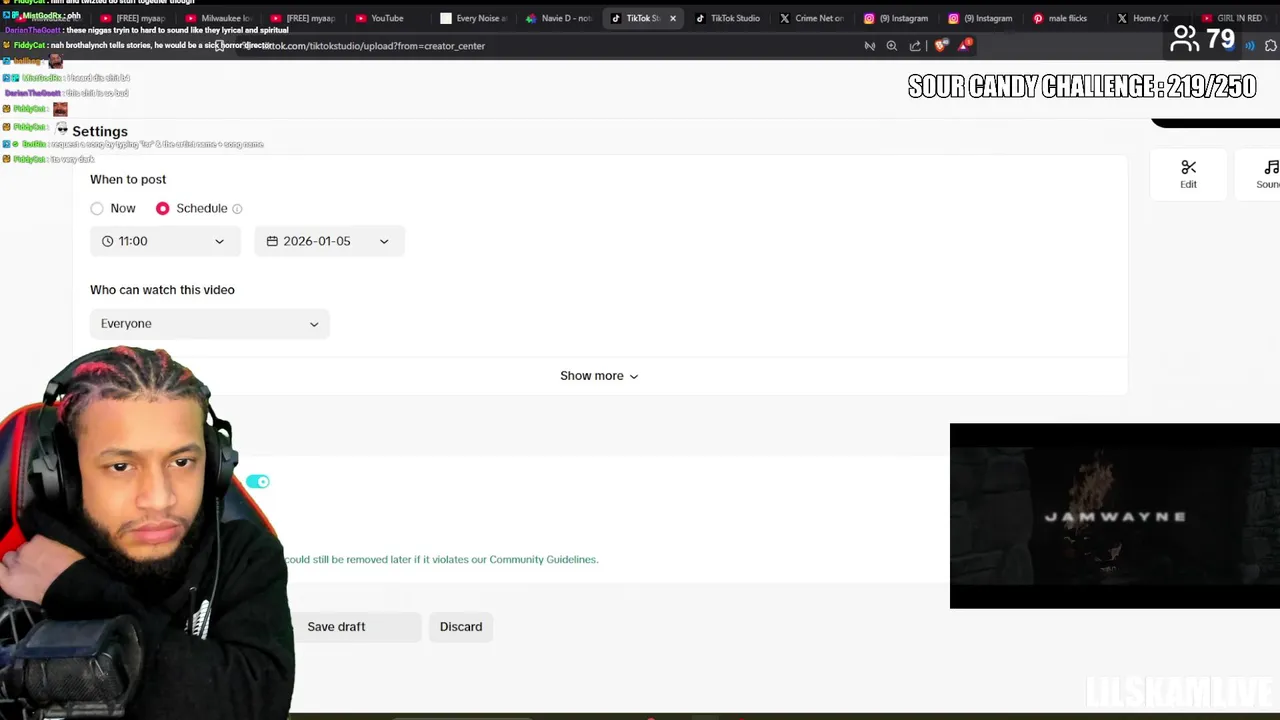The width and height of the screenshot is (1280, 720).
Task: Open the Brave Rewards triangle icon
Action: coord(964,44)
